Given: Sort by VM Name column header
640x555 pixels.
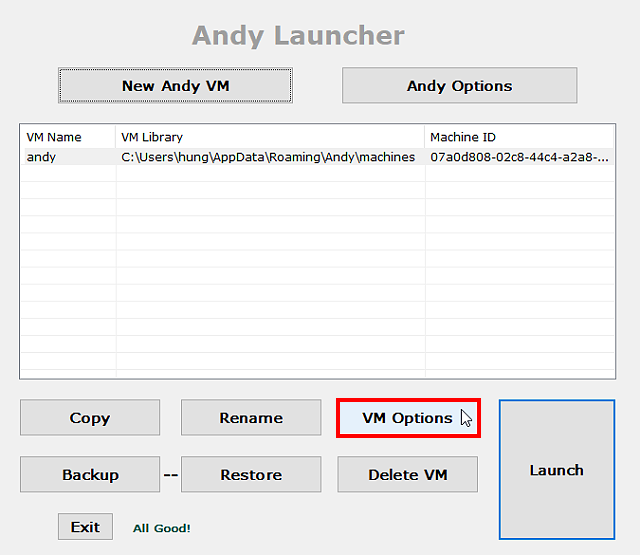Looking at the screenshot, I should point(69,137).
